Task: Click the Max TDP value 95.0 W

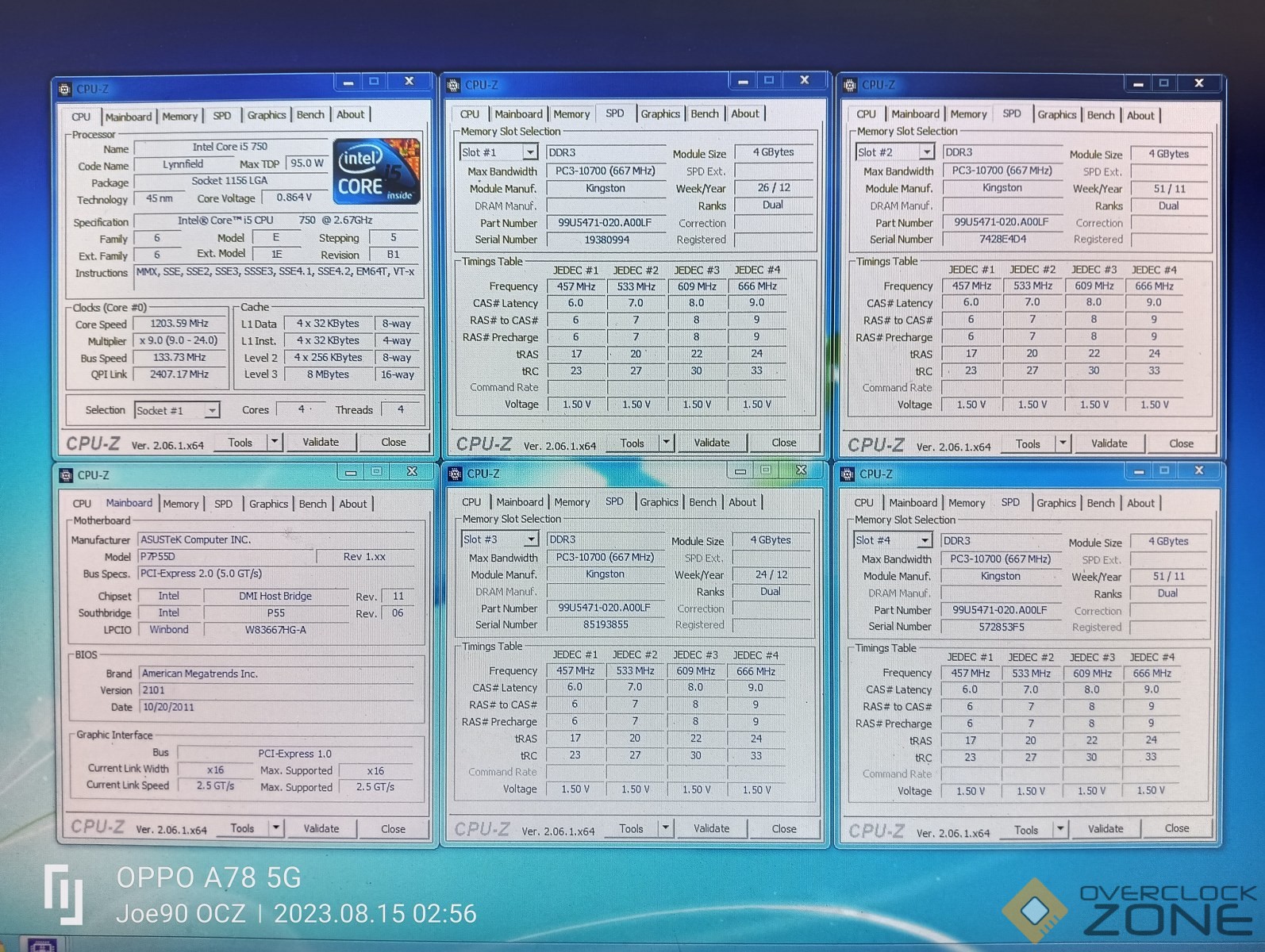Action: 306,163
